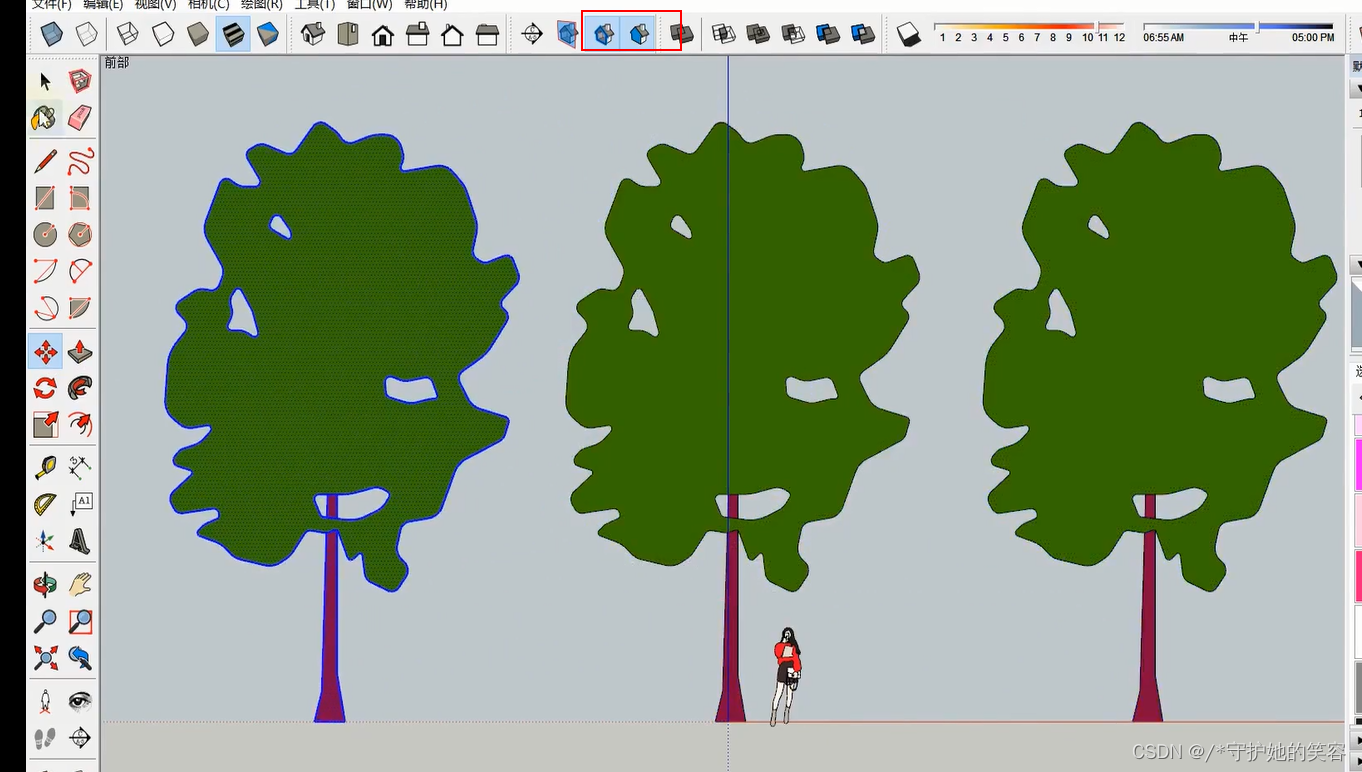Viewport: 1362px width, 772px height.
Task: Choose the Pie arc tool
Action: pos(80,308)
